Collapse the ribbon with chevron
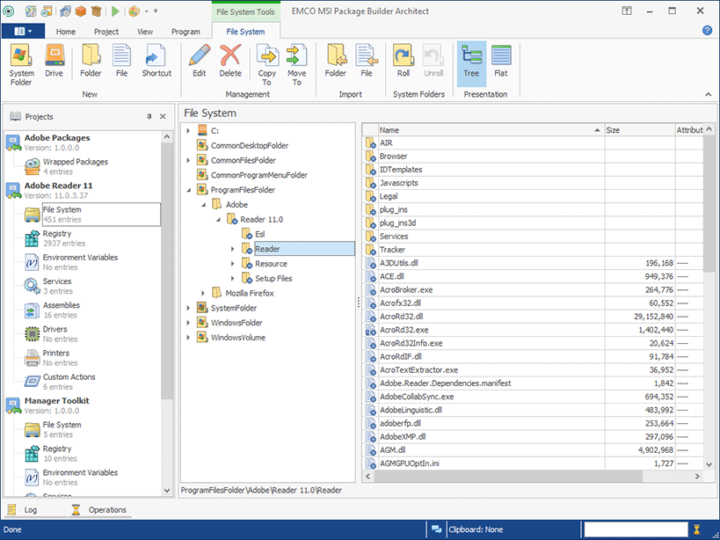The height and width of the screenshot is (540, 720). click(708, 94)
